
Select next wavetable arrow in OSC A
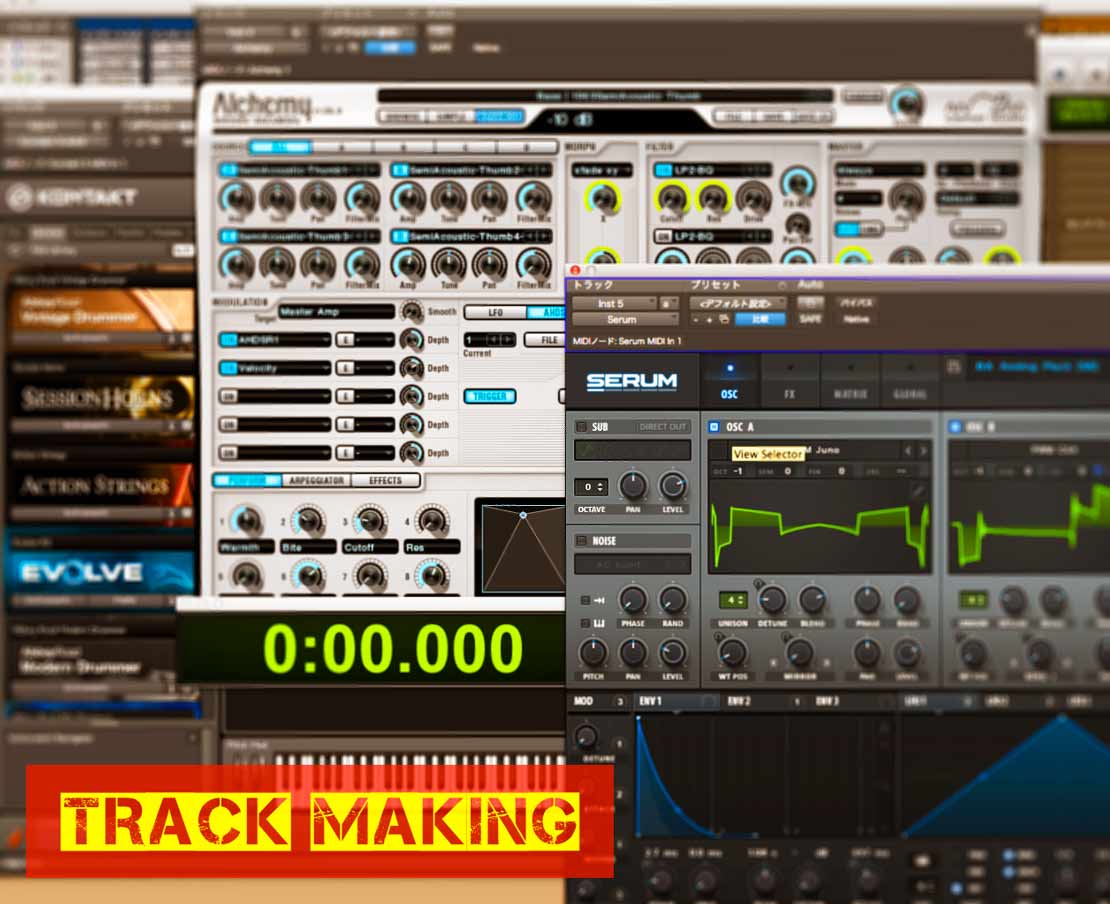[923, 450]
